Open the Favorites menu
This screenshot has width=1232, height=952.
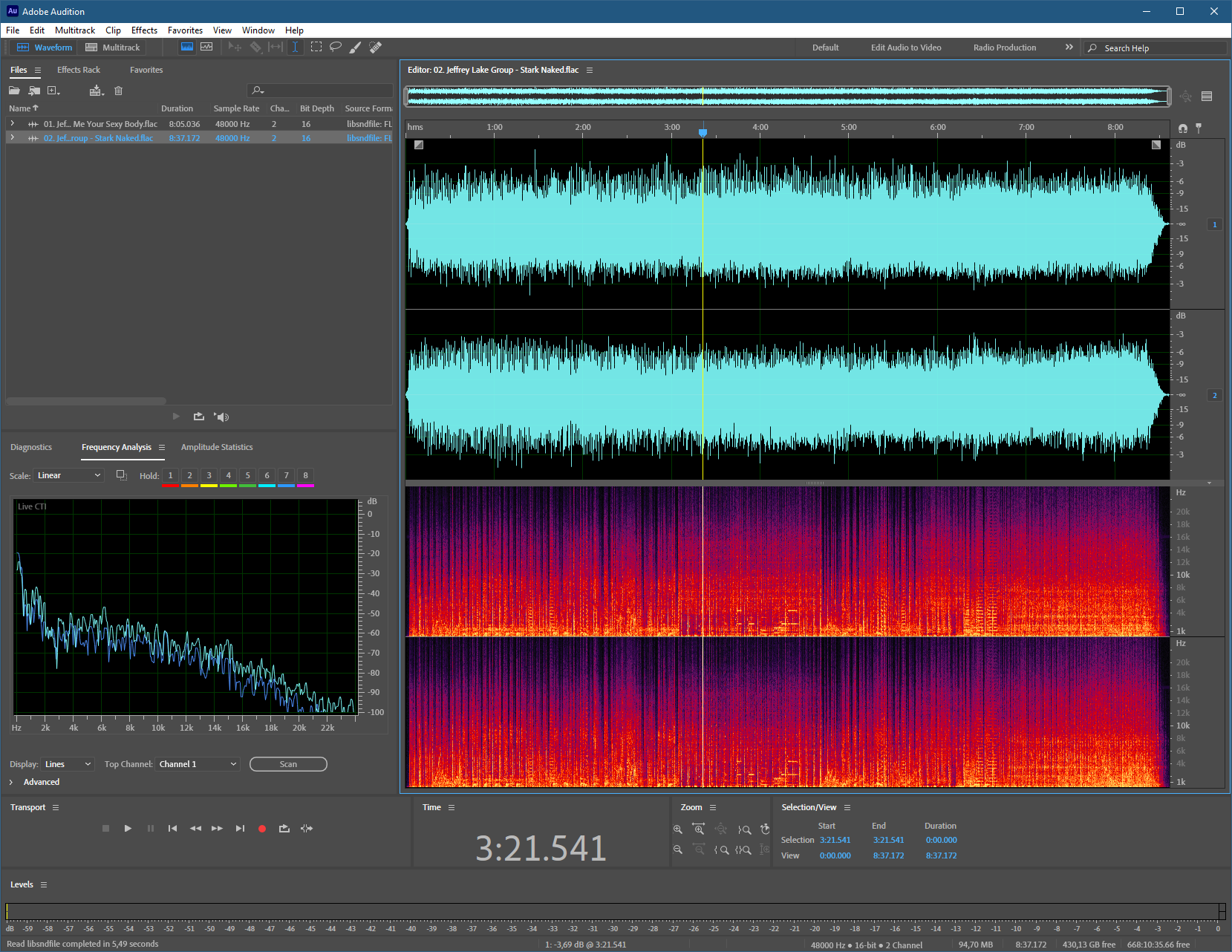(185, 30)
